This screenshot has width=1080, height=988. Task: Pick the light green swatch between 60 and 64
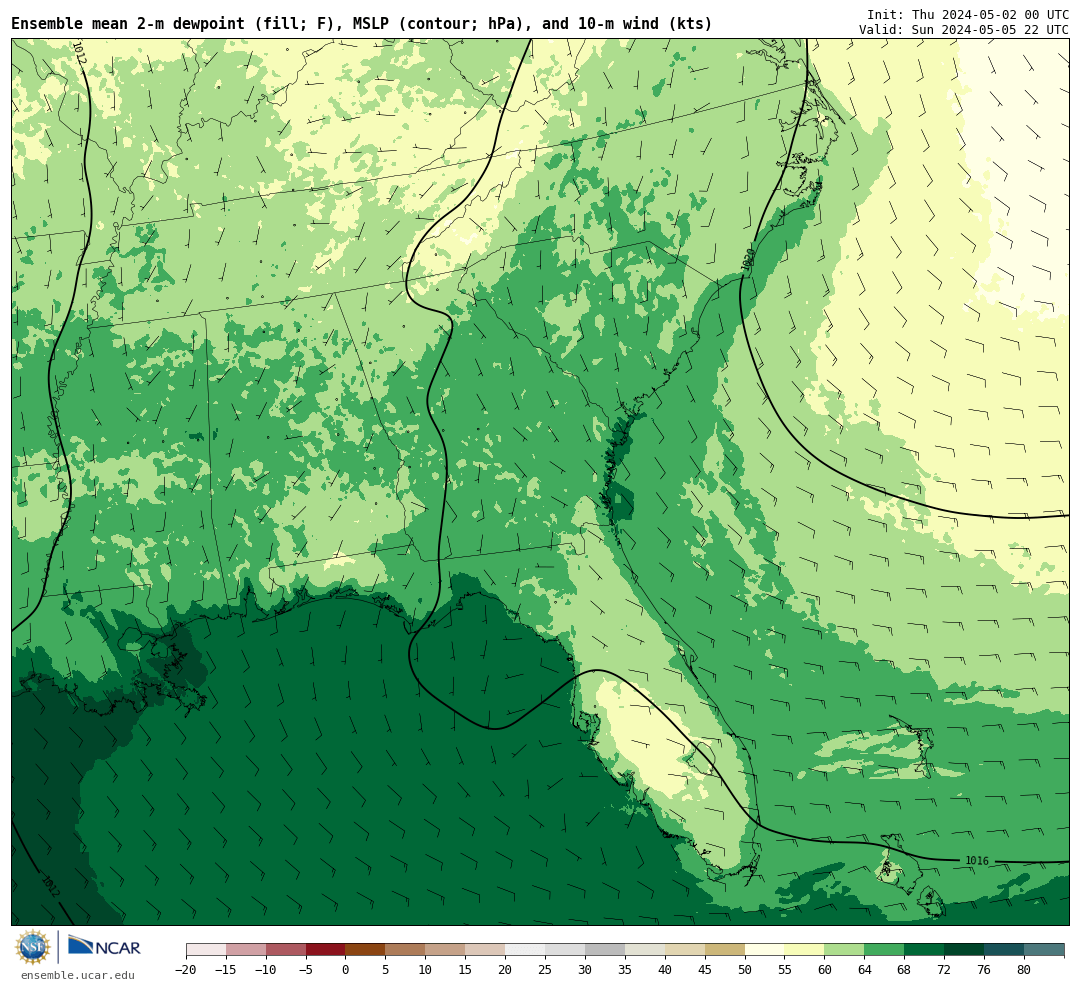845,950
